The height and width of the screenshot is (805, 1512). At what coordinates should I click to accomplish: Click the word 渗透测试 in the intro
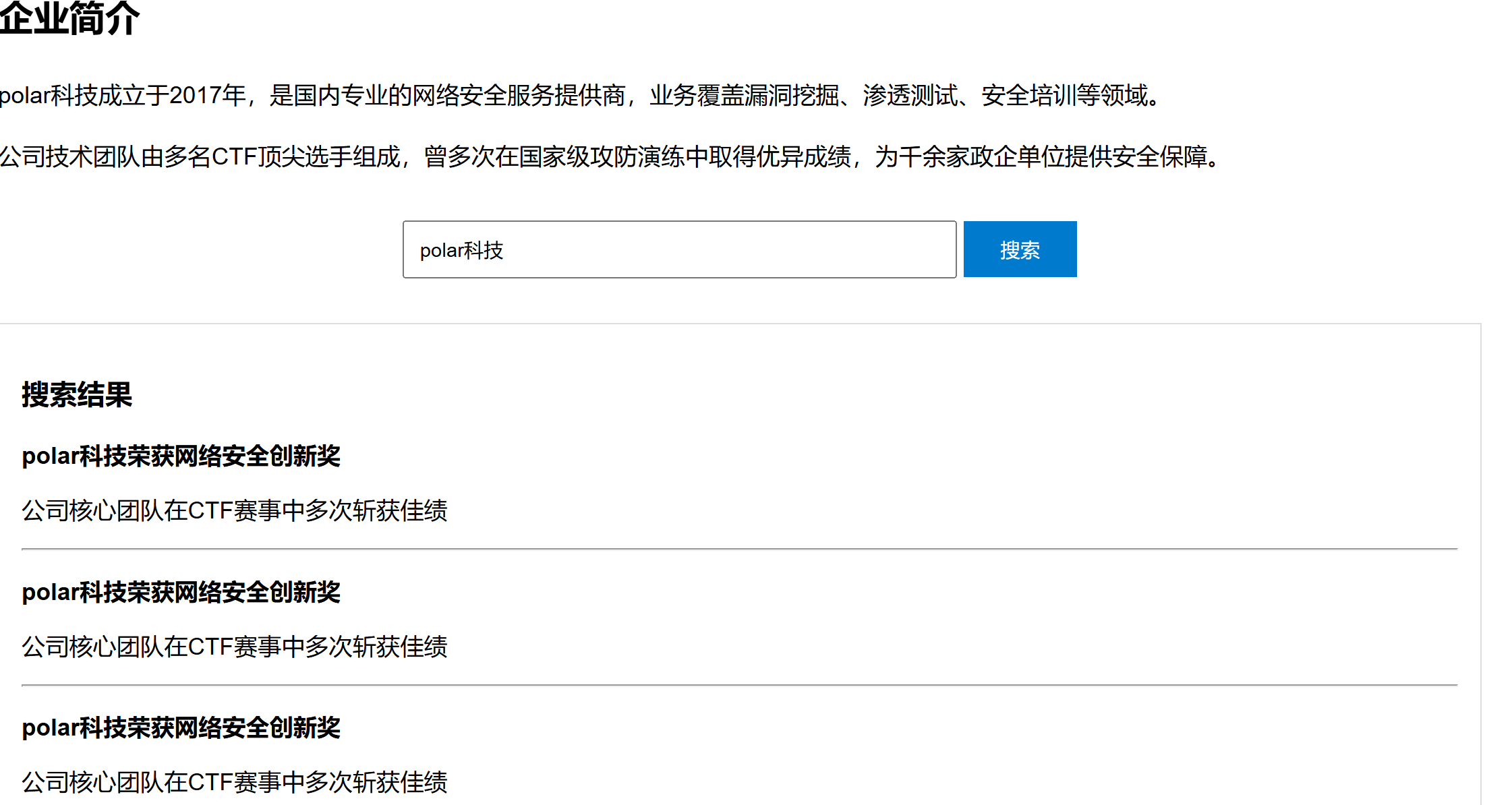coord(910,96)
